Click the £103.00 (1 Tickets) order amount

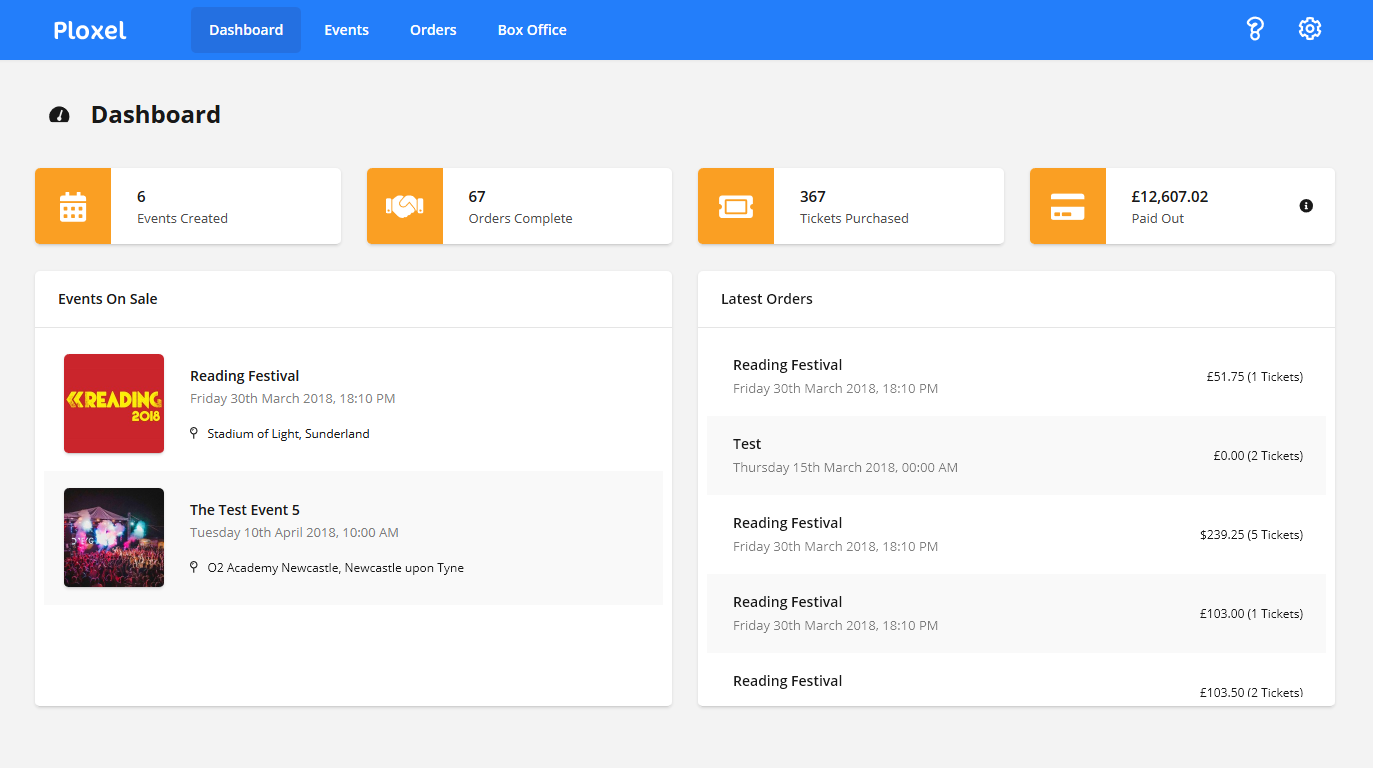point(1252,614)
